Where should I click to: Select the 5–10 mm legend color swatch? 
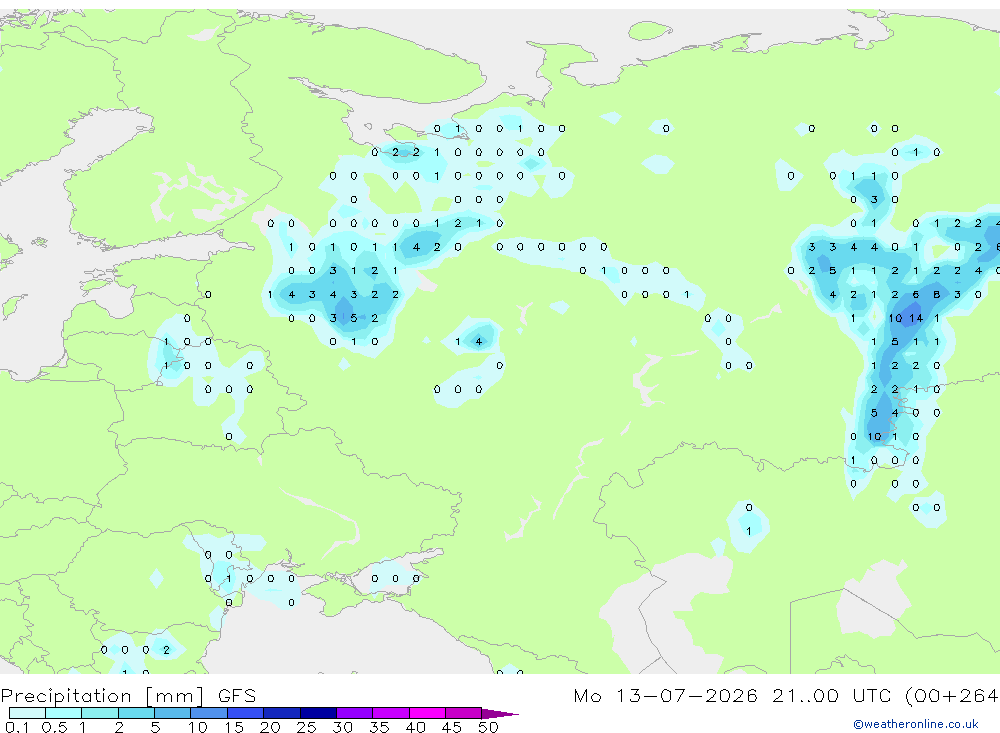pos(173,713)
